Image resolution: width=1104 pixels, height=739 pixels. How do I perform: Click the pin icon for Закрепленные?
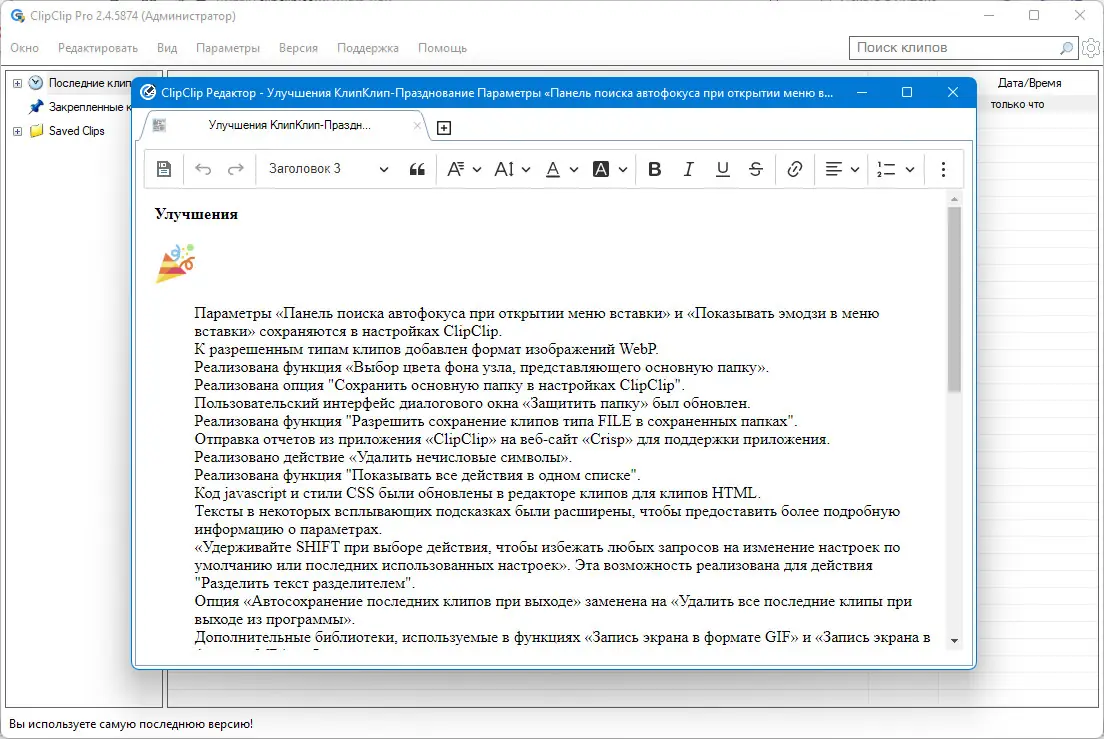click(35, 107)
